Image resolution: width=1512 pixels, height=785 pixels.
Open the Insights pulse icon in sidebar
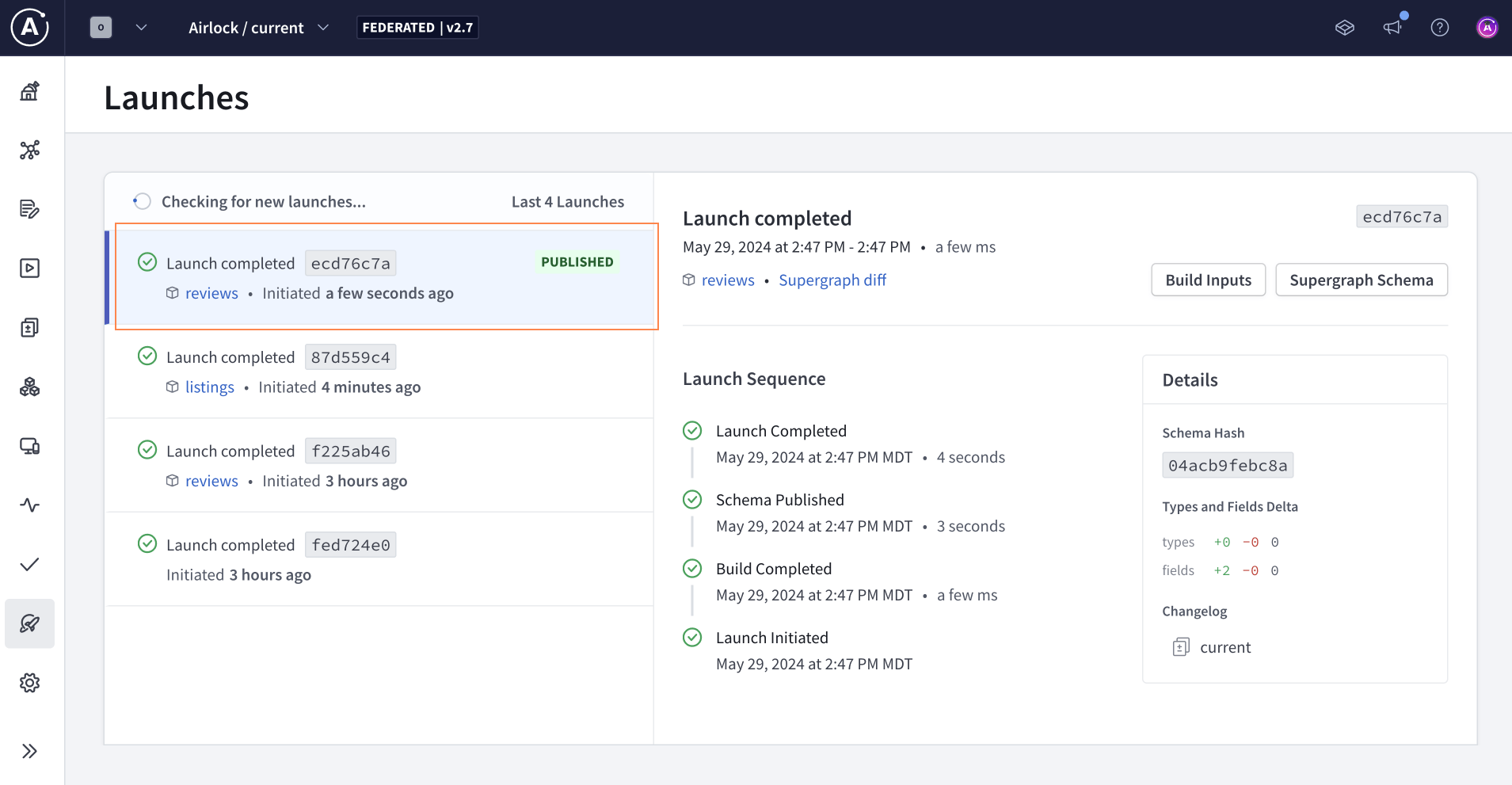pos(29,505)
